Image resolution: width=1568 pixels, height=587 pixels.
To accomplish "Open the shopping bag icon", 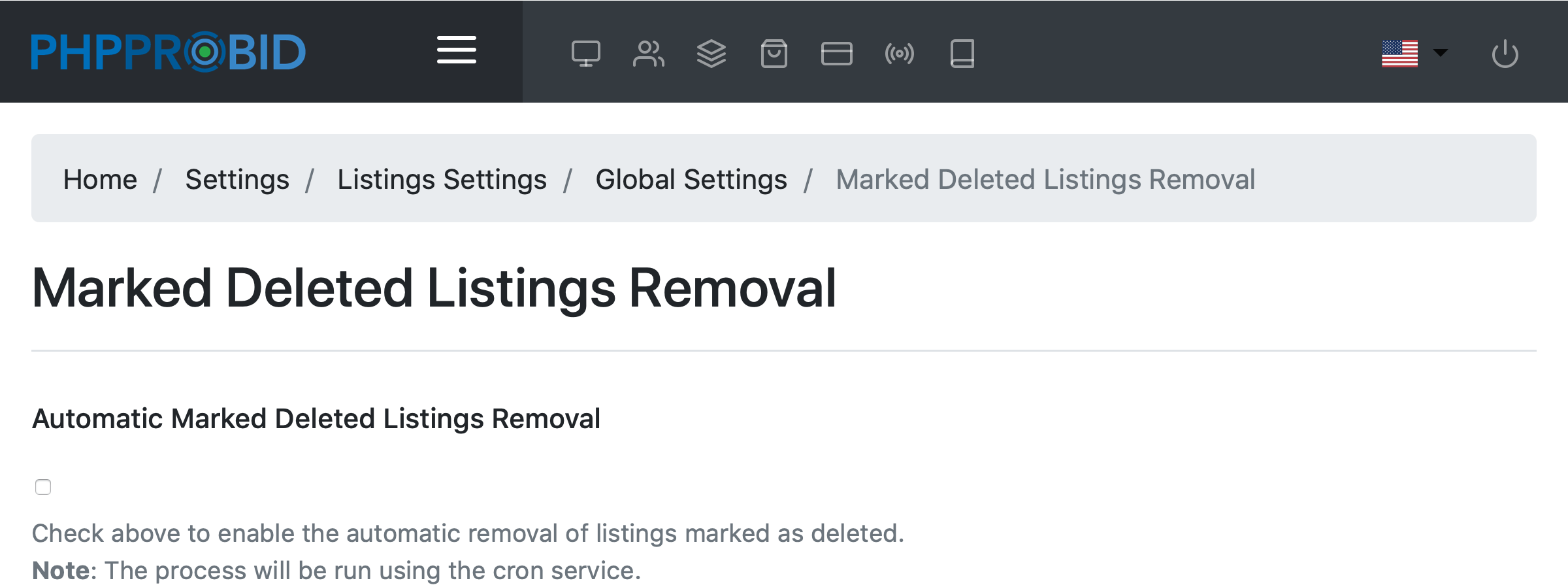I will click(x=774, y=54).
